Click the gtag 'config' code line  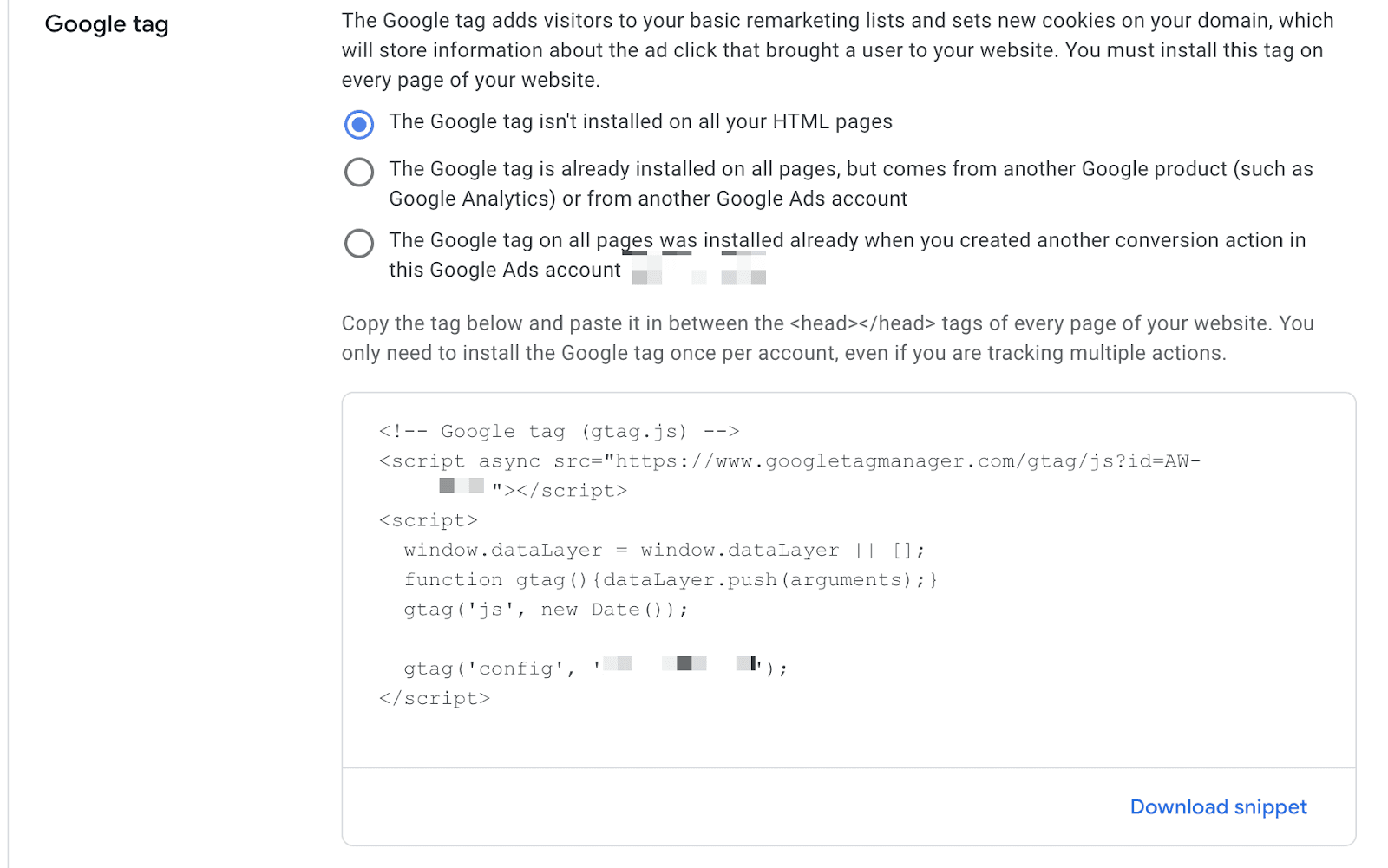[595, 668]
